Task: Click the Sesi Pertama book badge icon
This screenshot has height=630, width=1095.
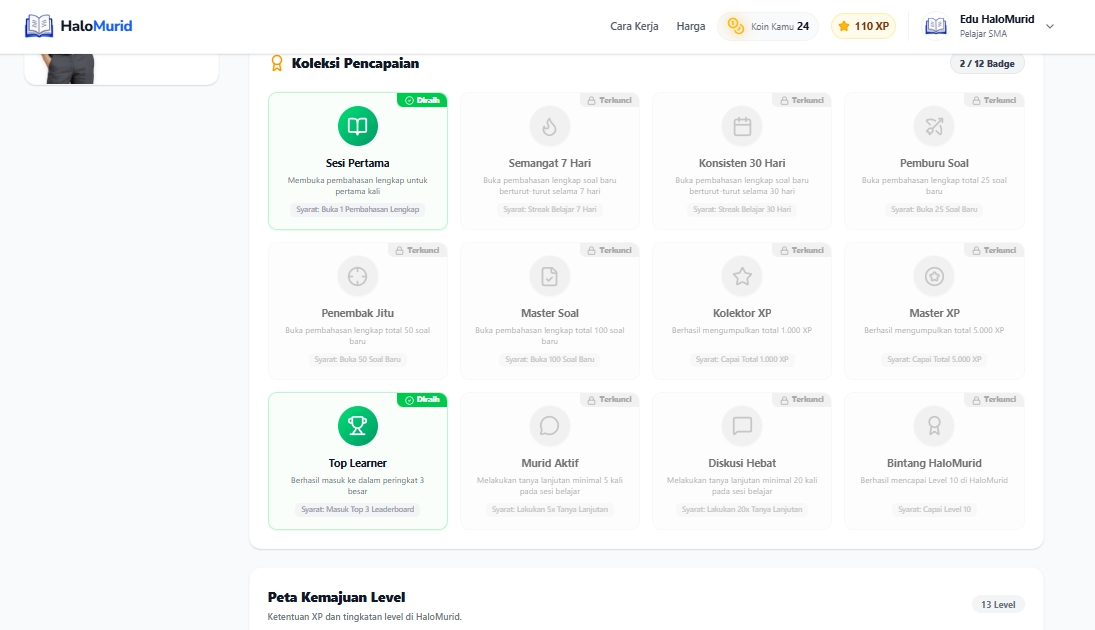Action: [x=358, y=126]
